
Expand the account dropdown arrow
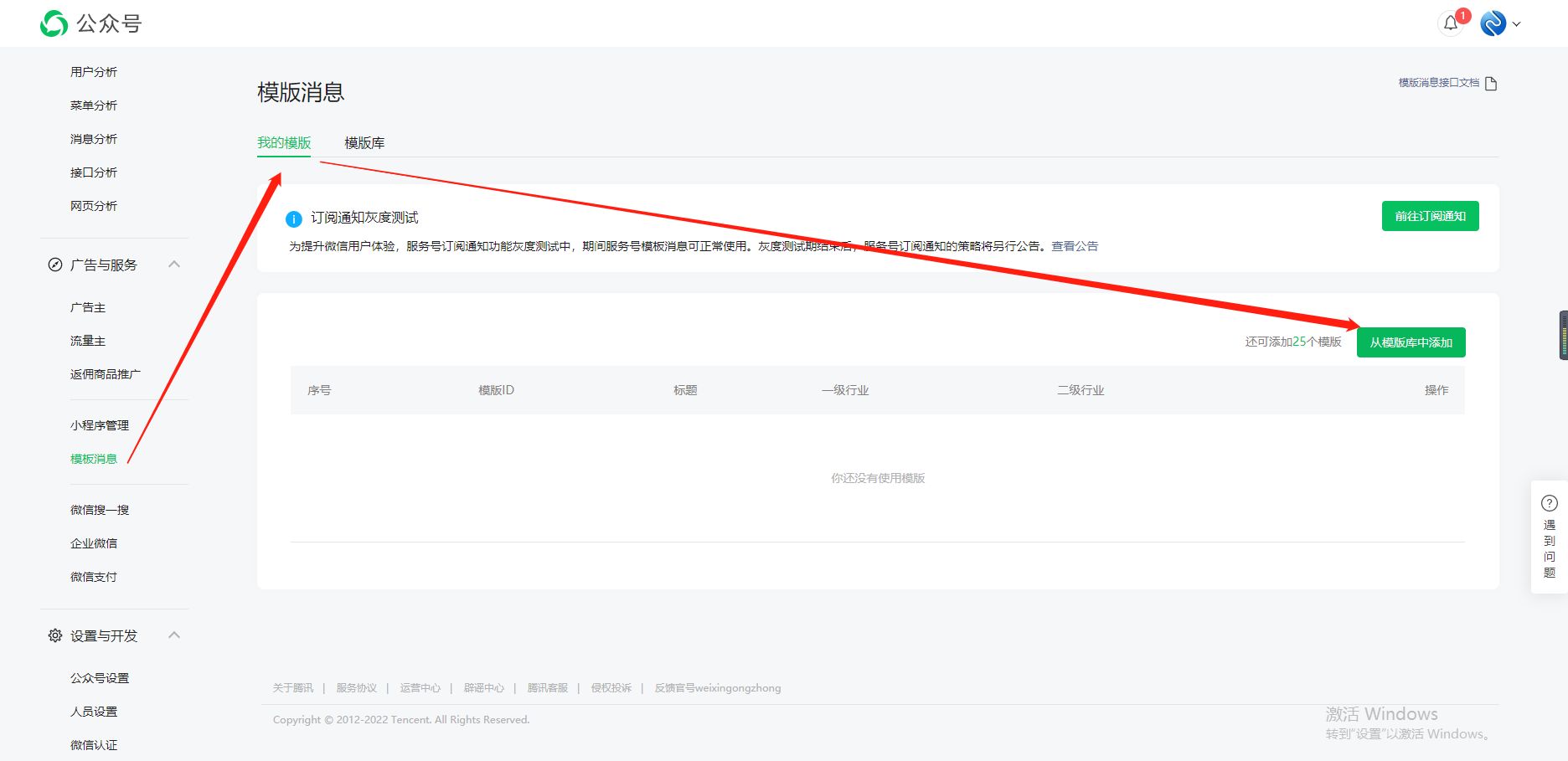click(x=1517, y=23)
